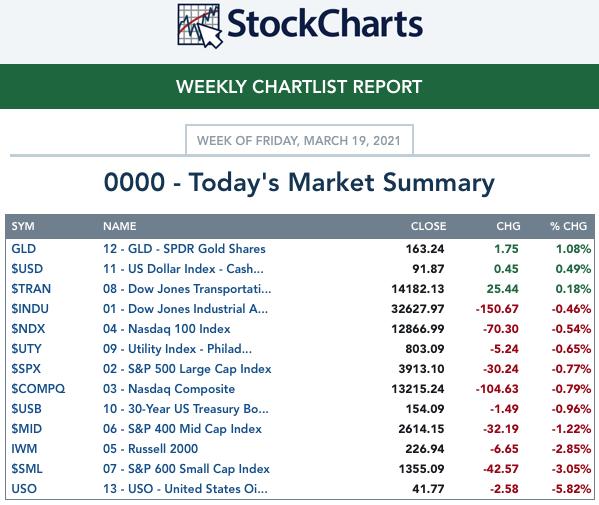The width and height of the screenshot is (599, 505).
Task: Click the SYM column header
Action: tap(23, 226)
